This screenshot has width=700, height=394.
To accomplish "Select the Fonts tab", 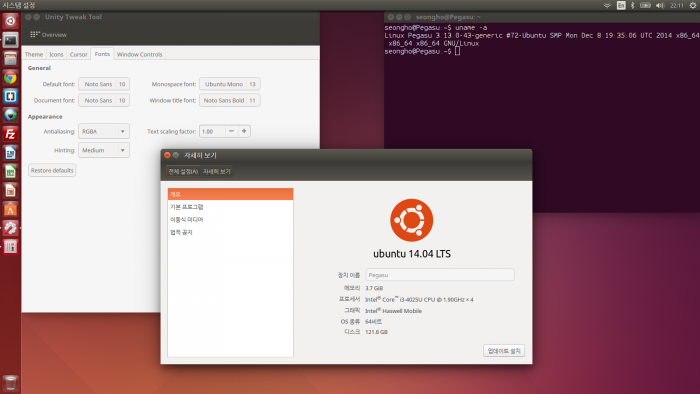I will tap(102, 54).
